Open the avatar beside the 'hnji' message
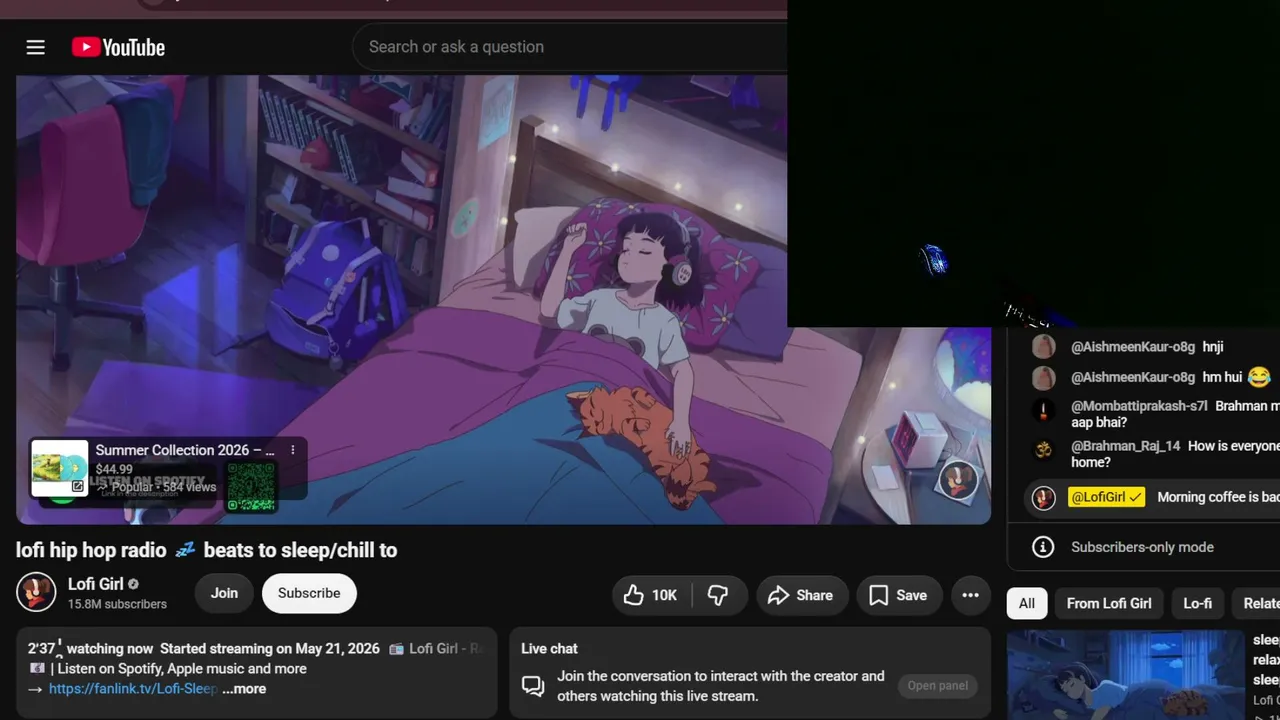Image resolution: width=1280 pixels, height=720 pixels. 1043,347
